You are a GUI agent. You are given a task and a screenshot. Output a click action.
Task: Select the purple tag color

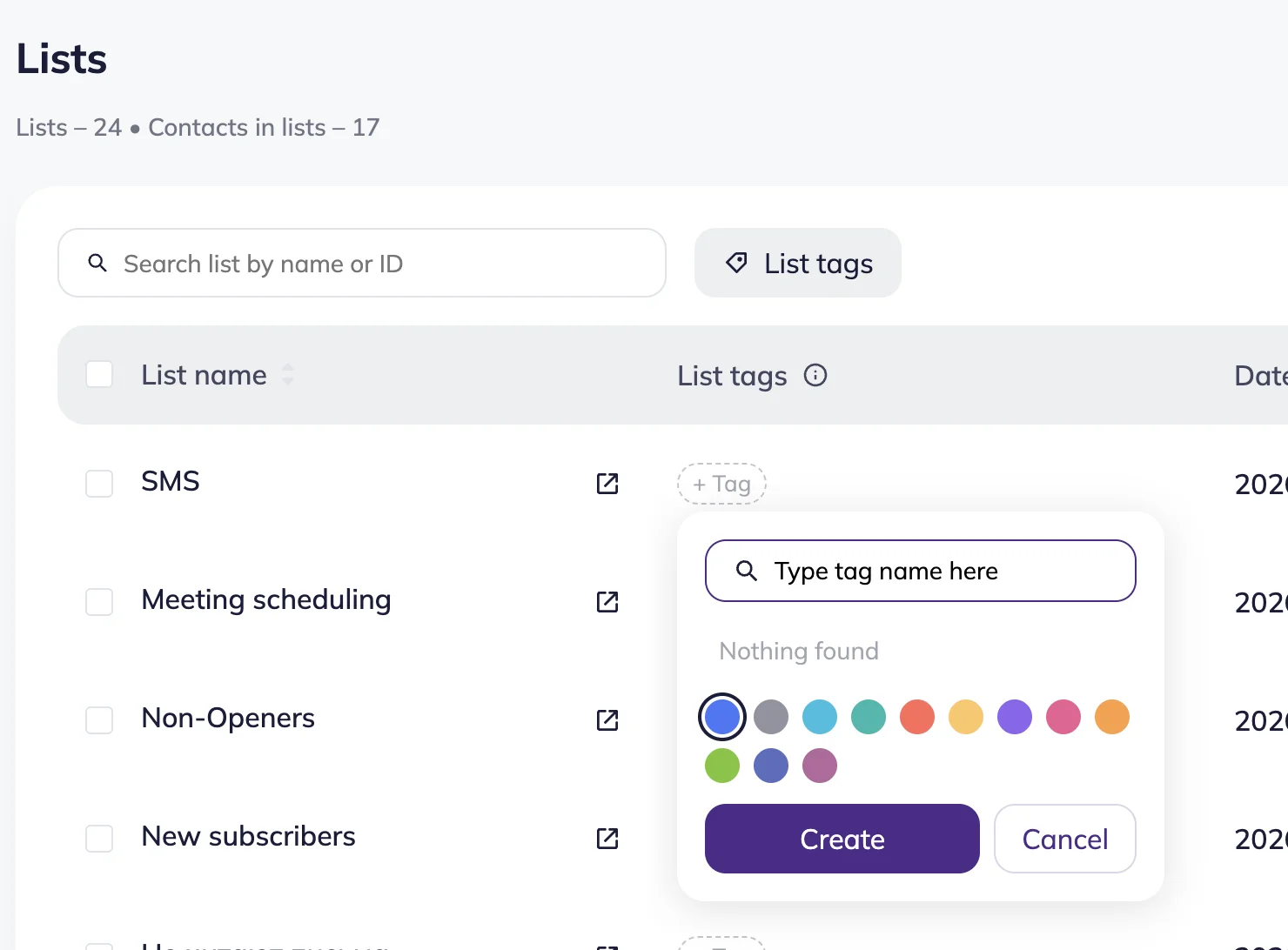pos(1015,717)
